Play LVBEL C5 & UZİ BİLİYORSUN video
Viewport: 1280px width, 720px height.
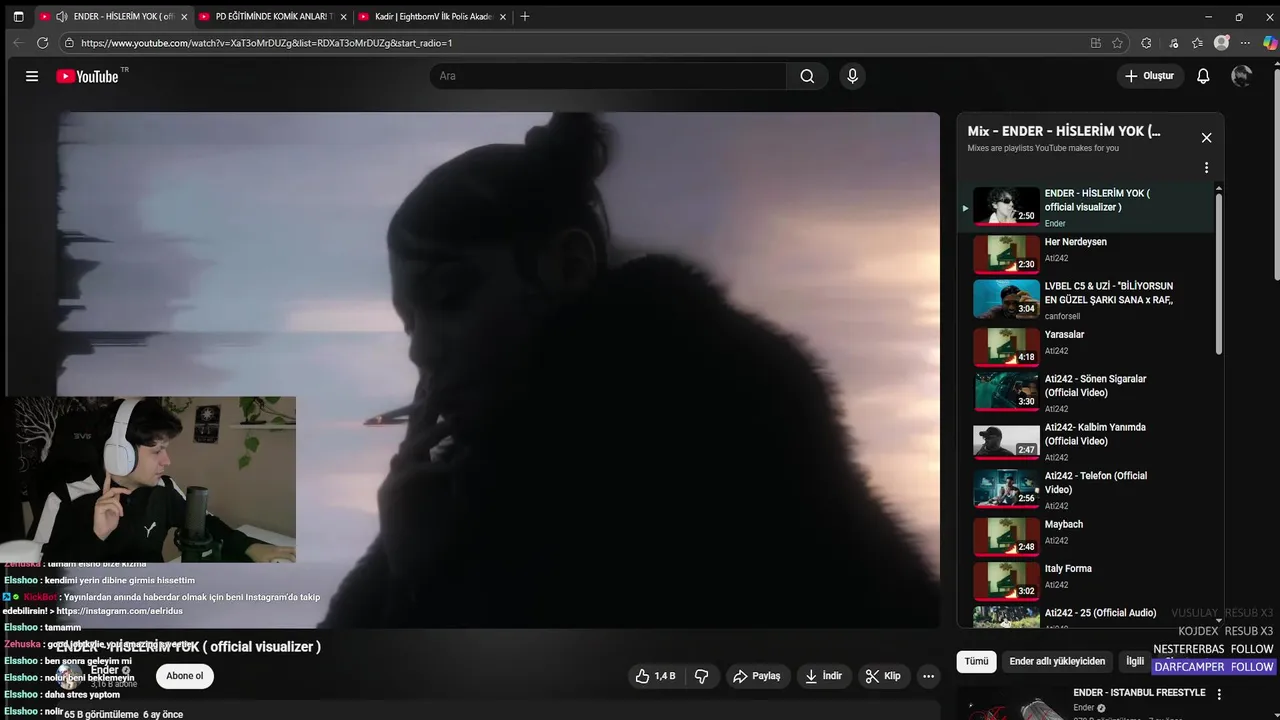(x=1085, y=298)
